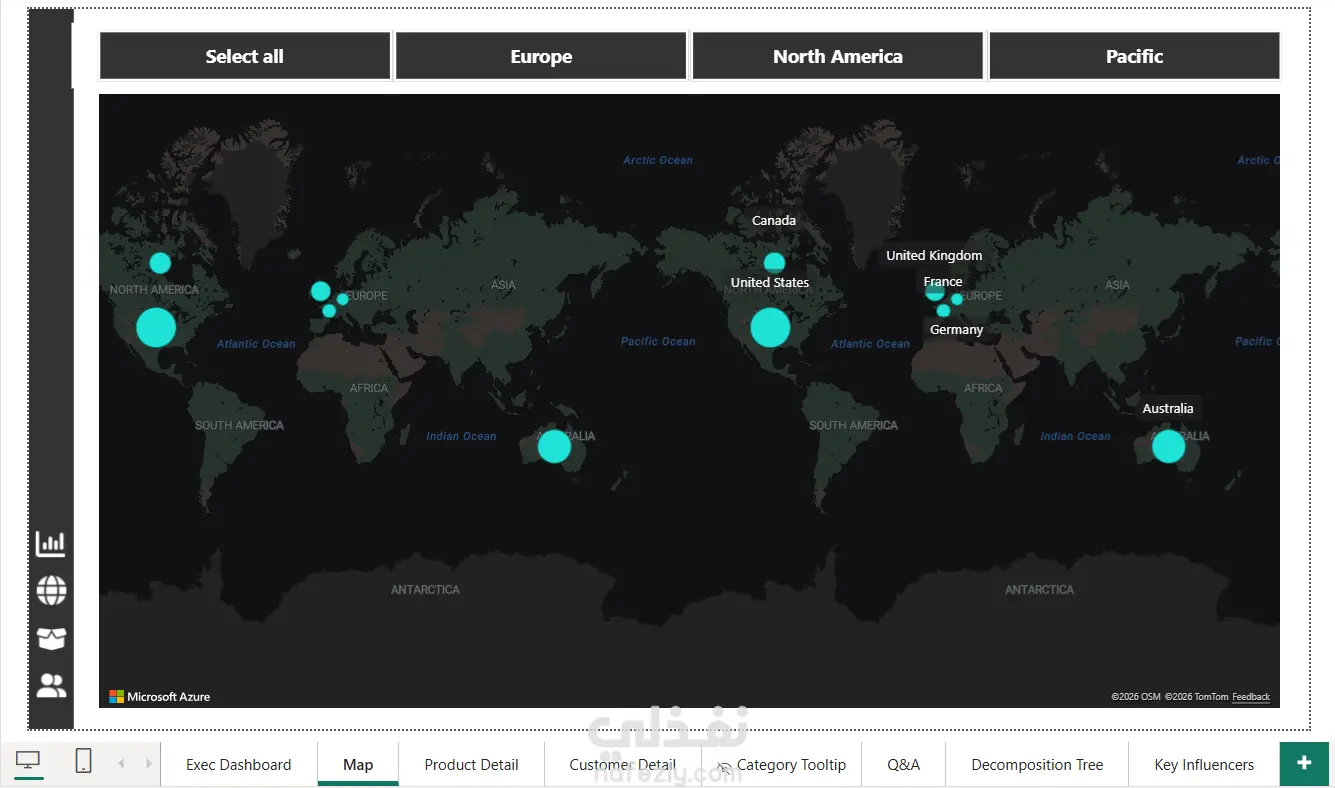Filter map by Pacific region
Viewport: 1335px width, 788px height.
(1134, 56)
